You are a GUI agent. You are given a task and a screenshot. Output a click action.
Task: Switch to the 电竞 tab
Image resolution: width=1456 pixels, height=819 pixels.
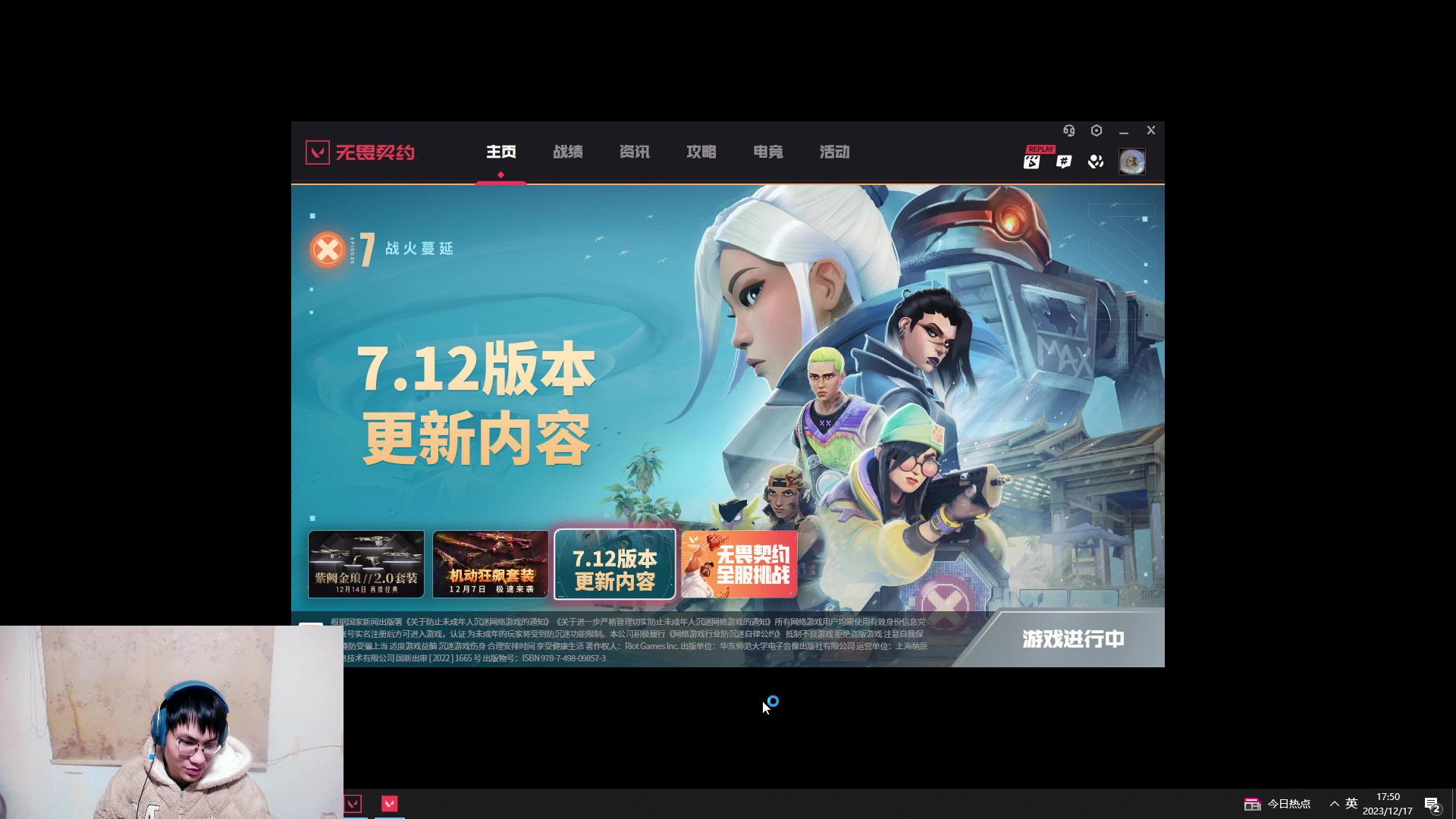pos(767,152)
